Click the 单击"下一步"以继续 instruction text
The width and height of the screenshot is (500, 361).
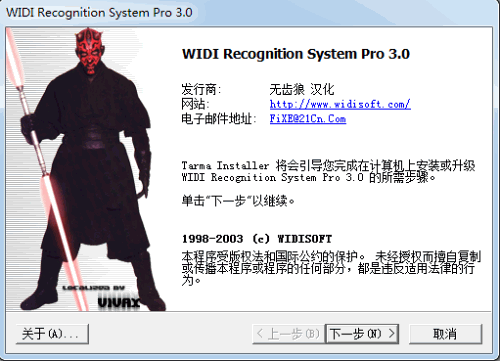point(238,201)
